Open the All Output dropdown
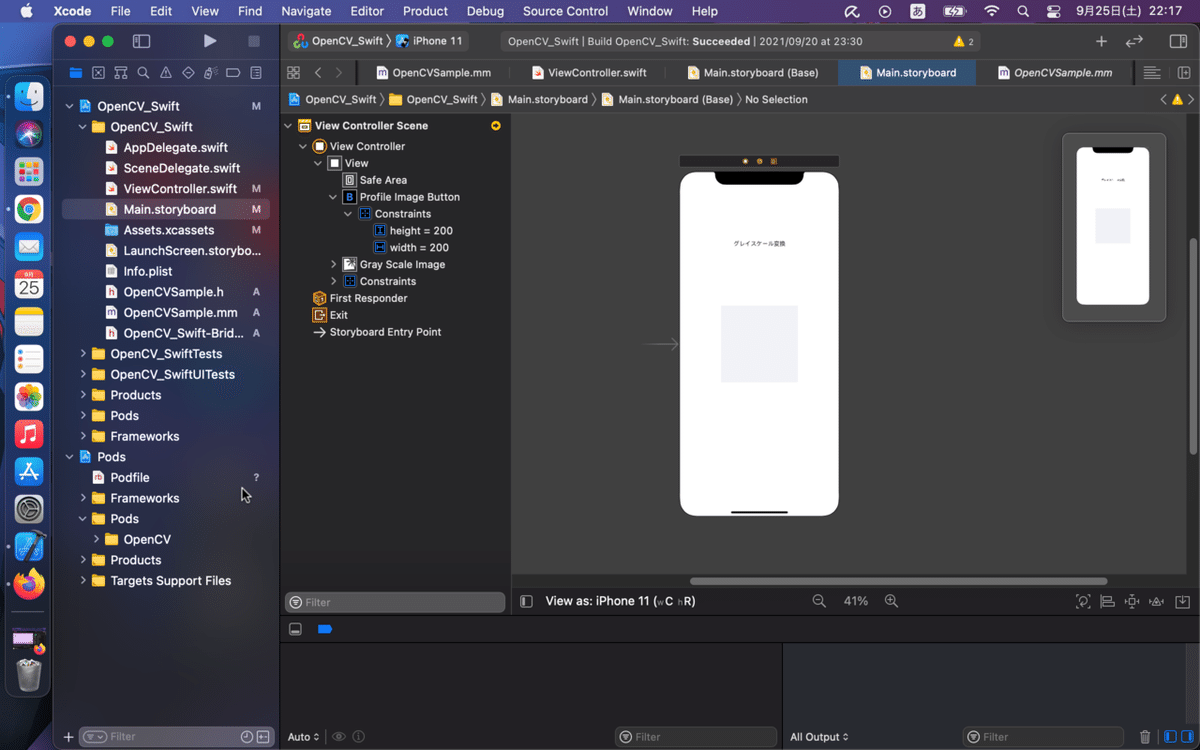Image resolution: width=1200 pixels, height=750 pixels. tap(819, 737)
